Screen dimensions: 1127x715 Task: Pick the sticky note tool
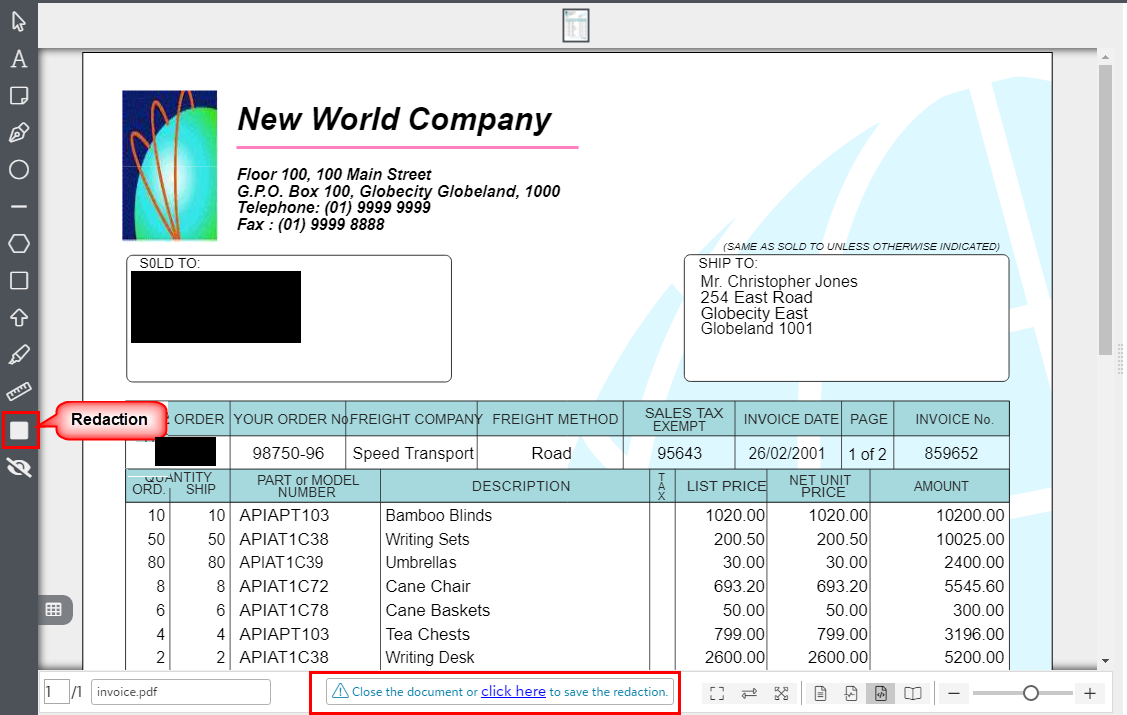[18, 96]
